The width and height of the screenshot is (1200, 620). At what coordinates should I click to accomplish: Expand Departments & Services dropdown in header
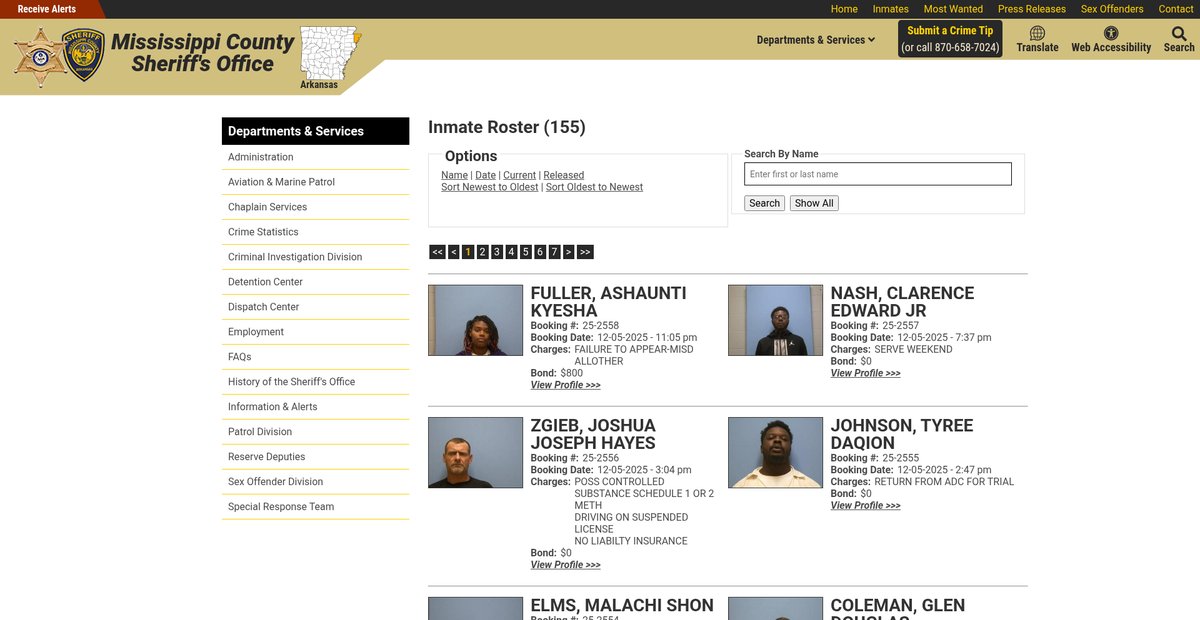[816, 40]
